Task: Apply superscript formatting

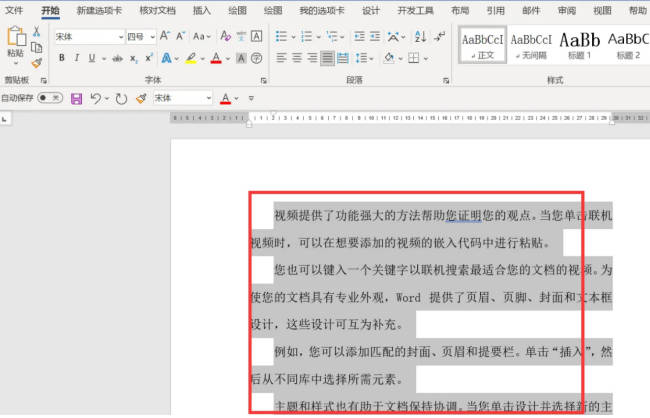Action: coord(149,58)
